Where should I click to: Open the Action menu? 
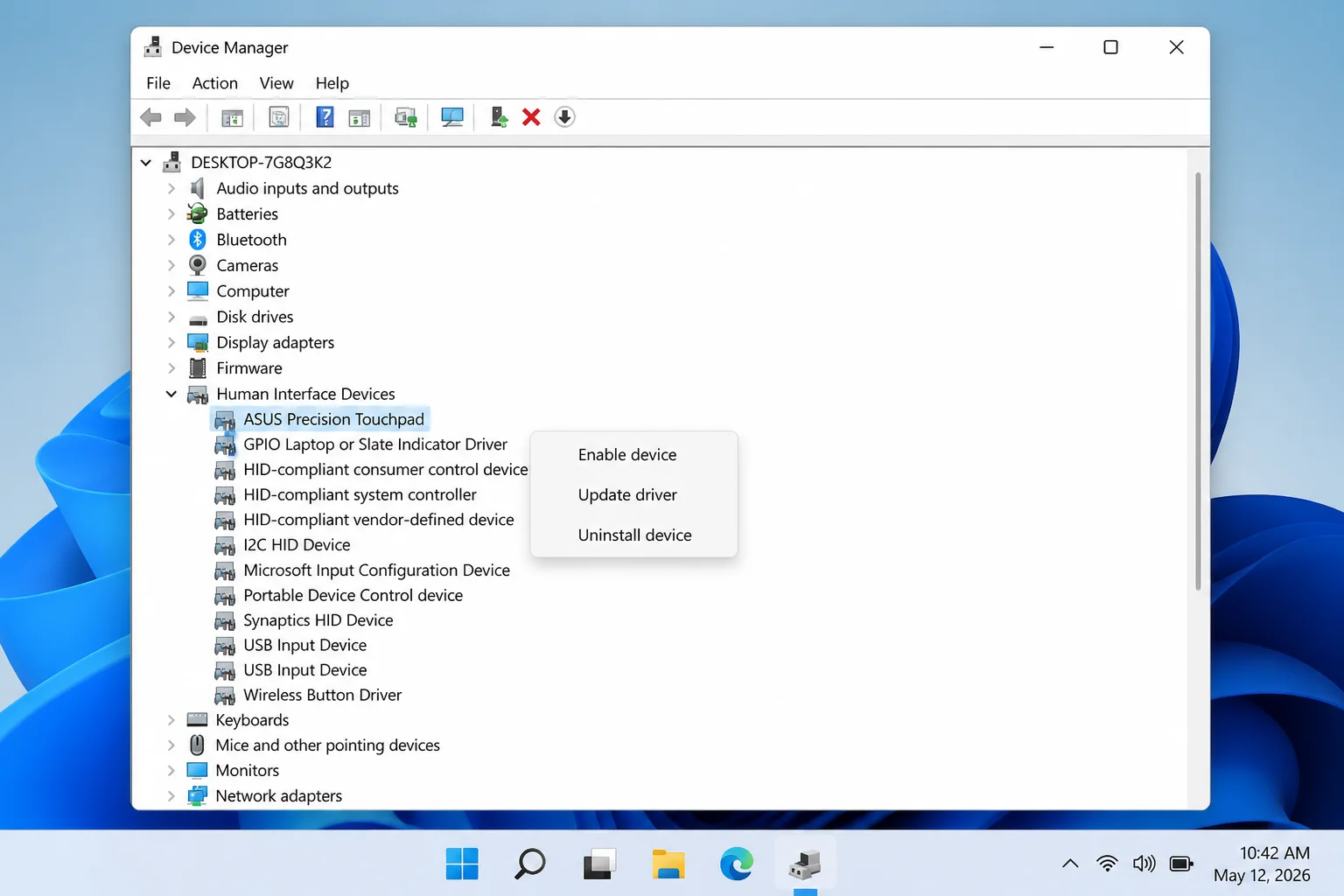(x=214, y=83)
